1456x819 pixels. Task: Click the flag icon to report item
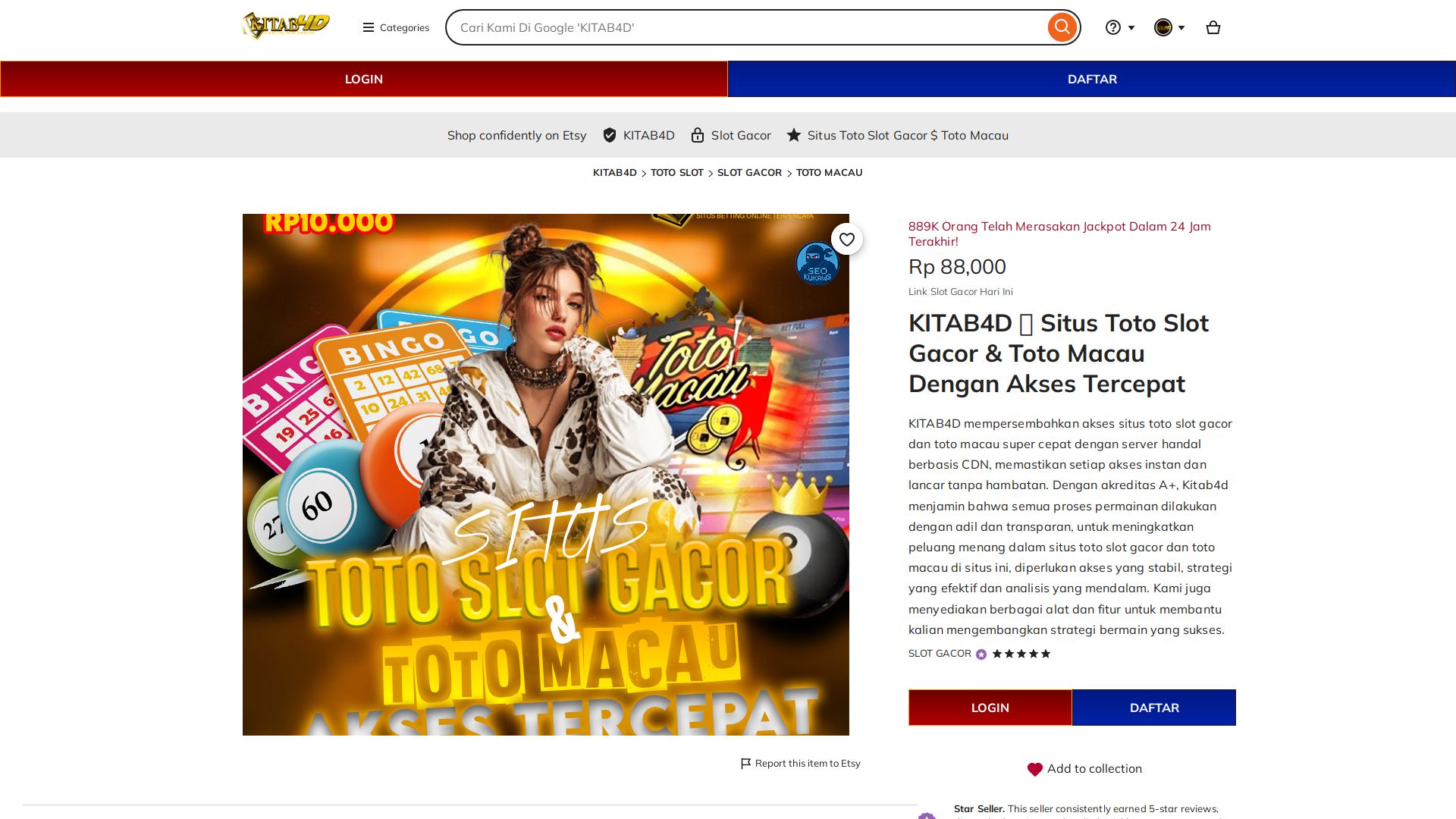(x=745, y=764)
